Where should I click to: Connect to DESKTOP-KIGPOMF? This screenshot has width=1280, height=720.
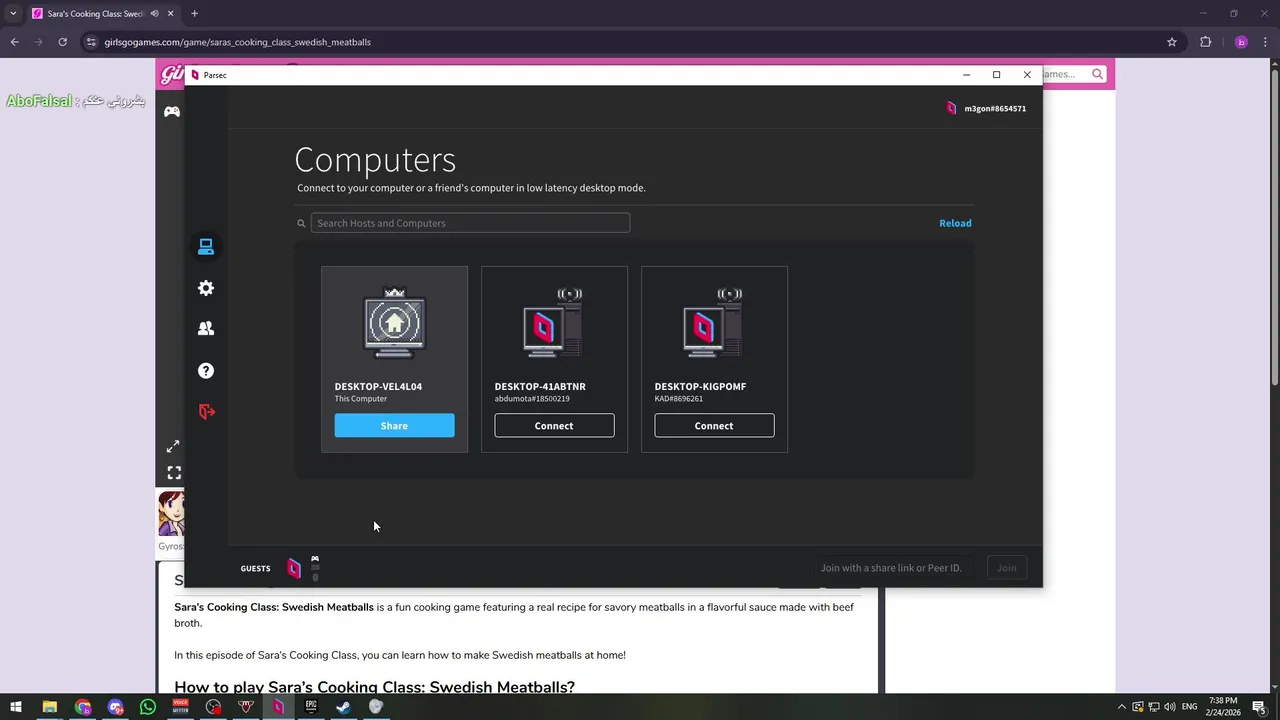point(714,426)
